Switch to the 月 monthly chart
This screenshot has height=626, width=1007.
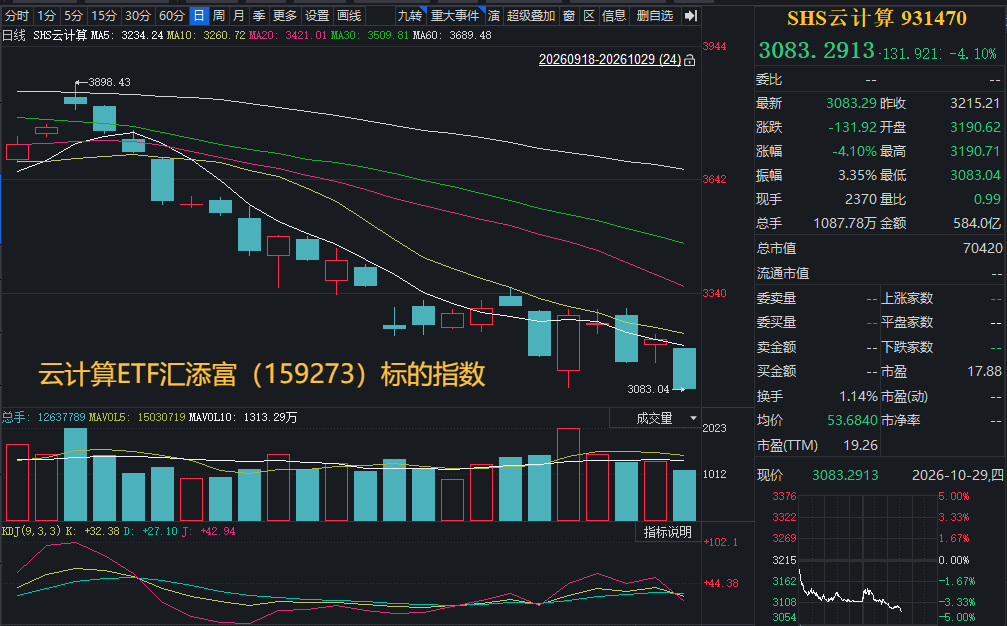tap(239, 15)
